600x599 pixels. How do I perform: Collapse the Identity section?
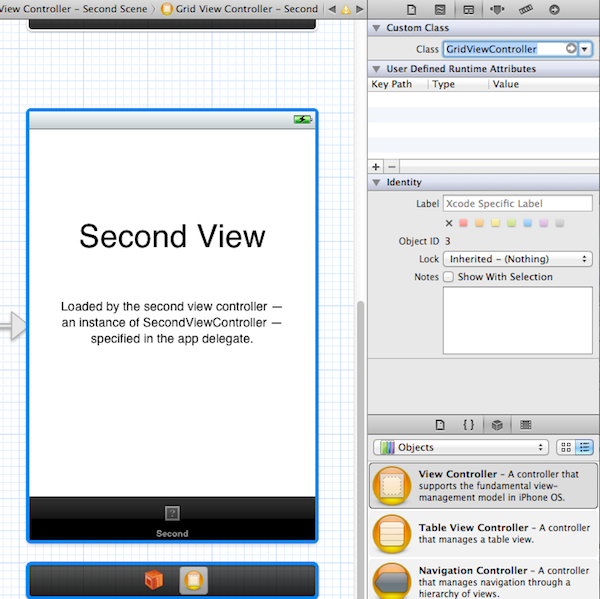tap(377, 182)
